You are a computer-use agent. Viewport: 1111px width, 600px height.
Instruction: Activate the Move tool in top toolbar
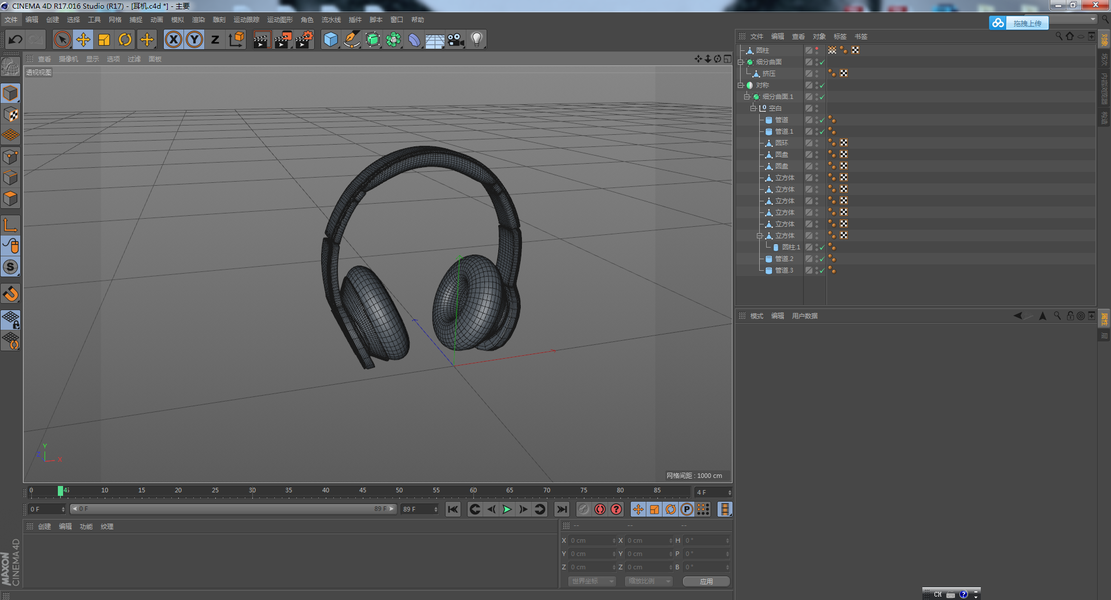83,40
